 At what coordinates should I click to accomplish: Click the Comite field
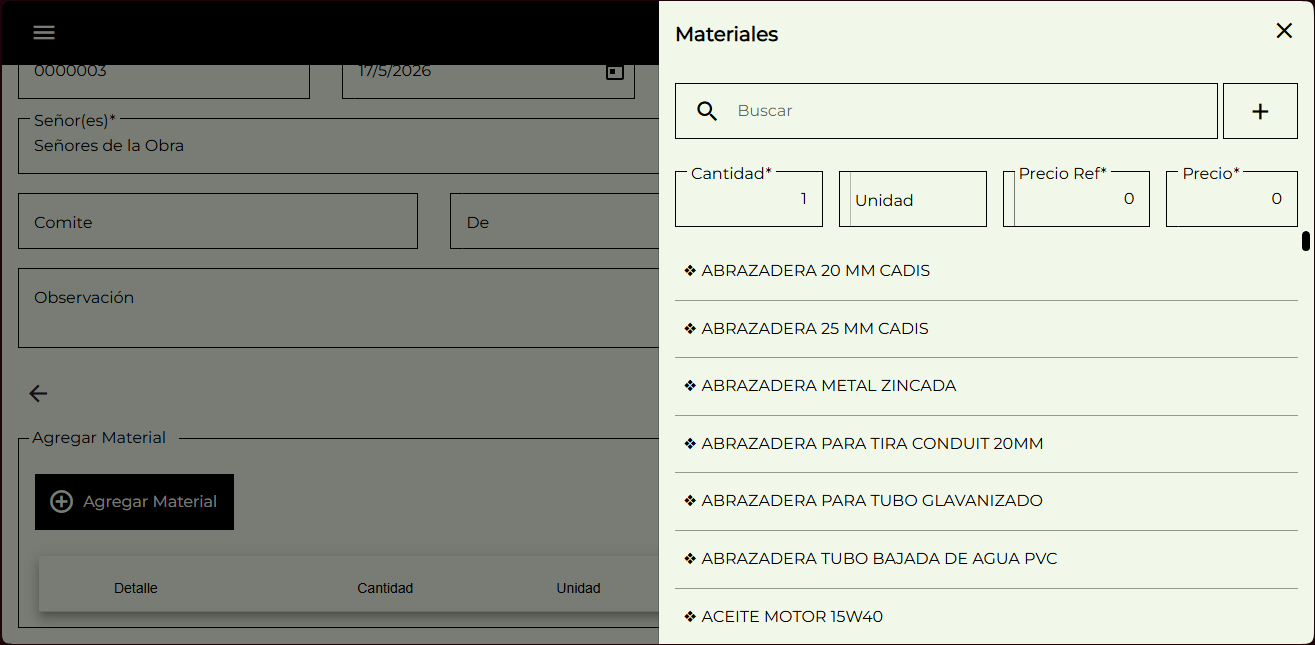coord(218,221)
